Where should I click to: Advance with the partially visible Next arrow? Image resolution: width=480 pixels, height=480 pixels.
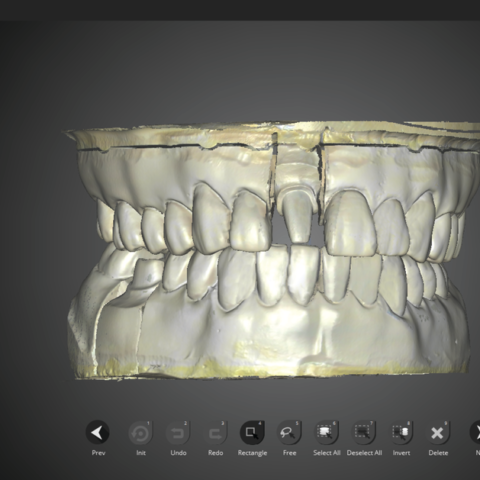pos(475,433)
